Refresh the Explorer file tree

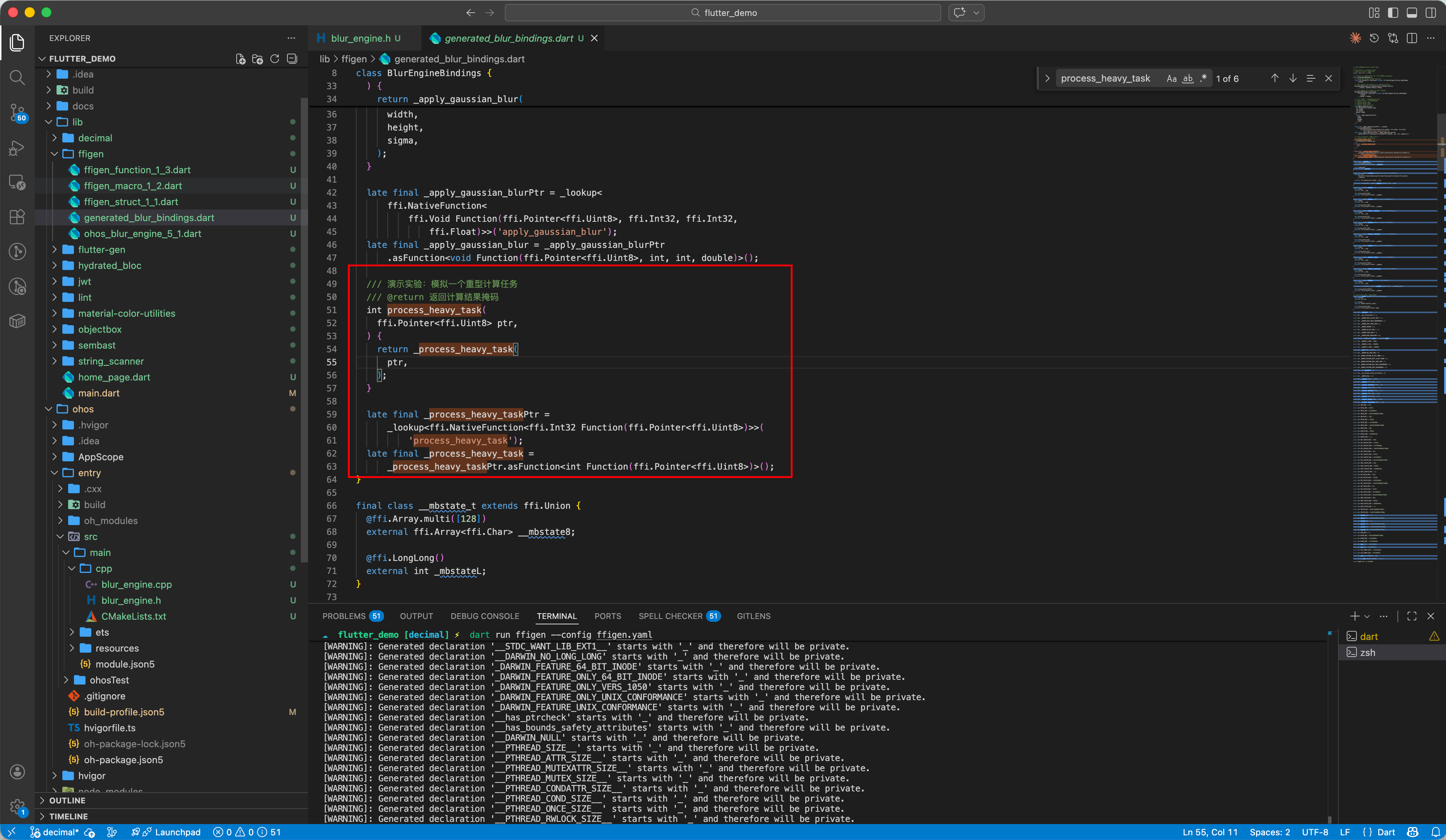[x=274, y=59]
